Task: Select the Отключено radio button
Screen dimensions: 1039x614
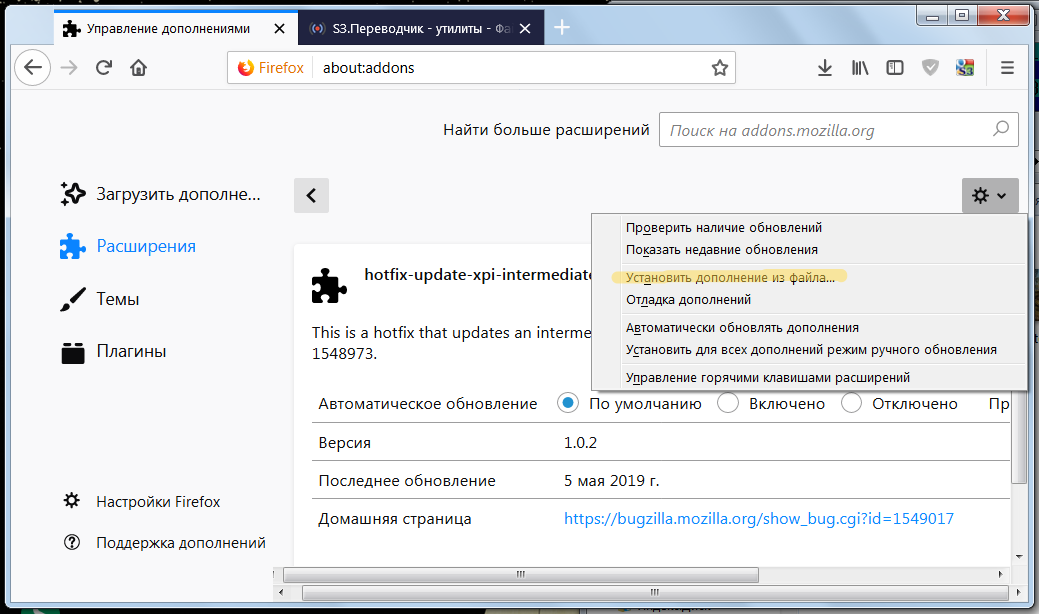Action: pyautogui.click(x=851, y=403)
